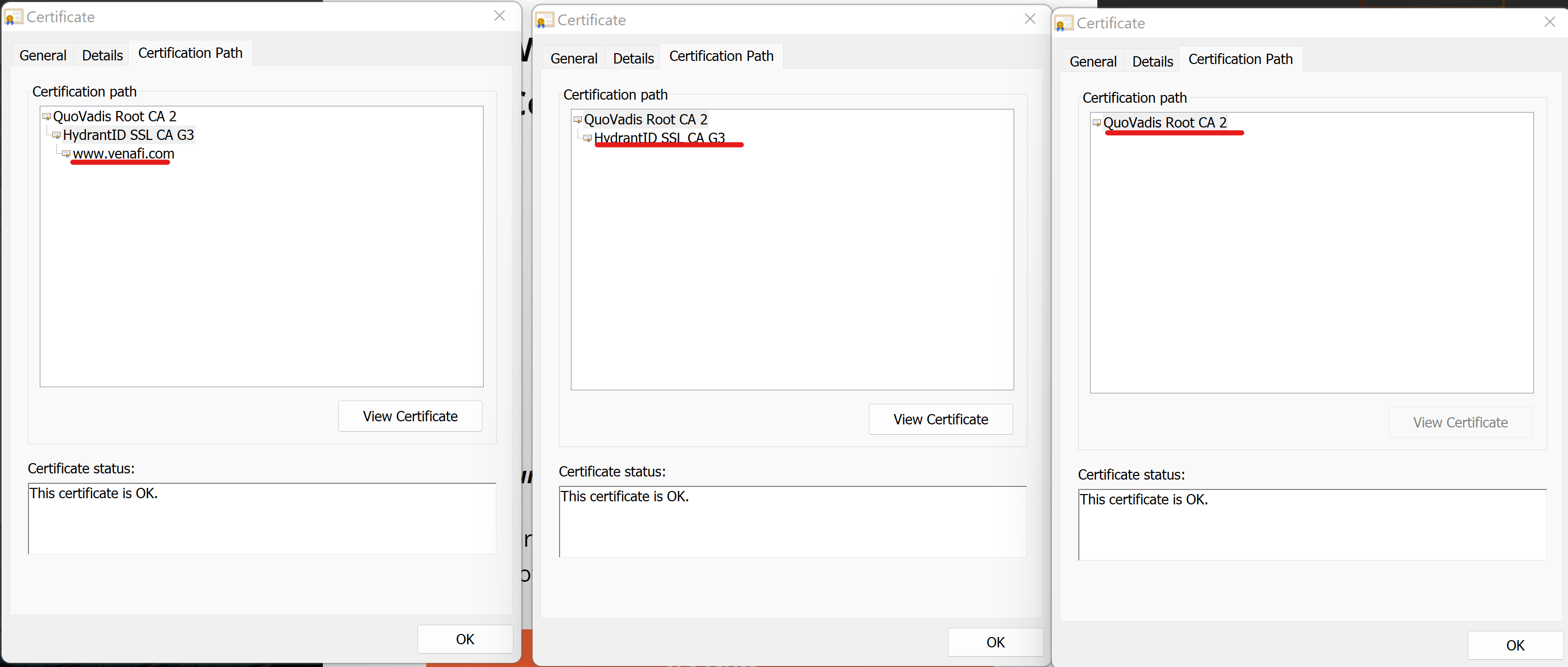Click www.venafi.com certificate icon in left tree

pyautogui.click(x=66, y=154)
